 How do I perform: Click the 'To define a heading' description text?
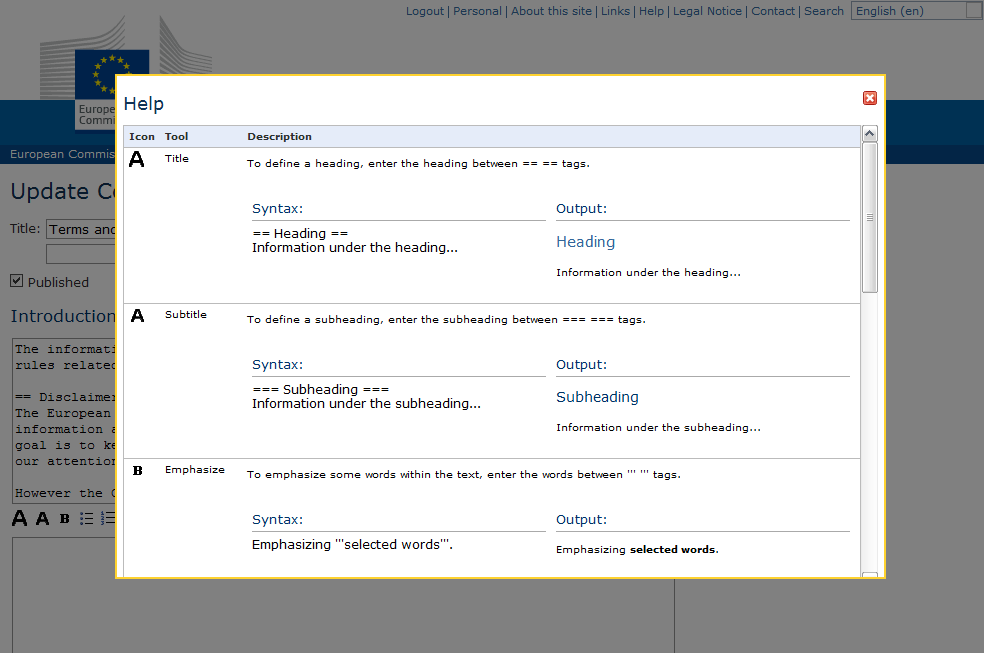[x=419, y=164]
